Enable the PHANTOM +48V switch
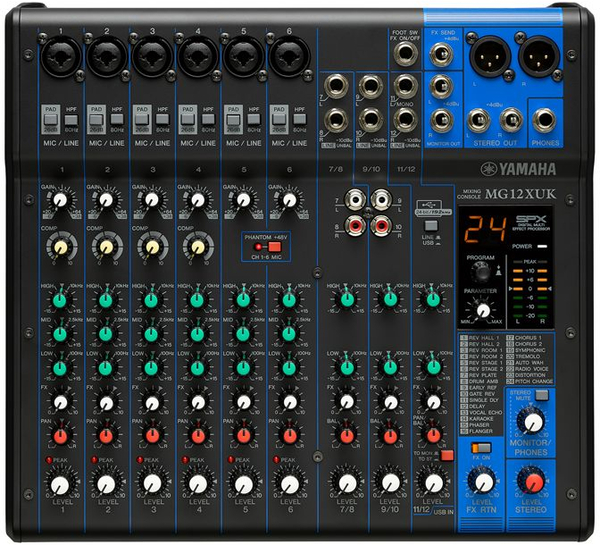 coord(274,247)
